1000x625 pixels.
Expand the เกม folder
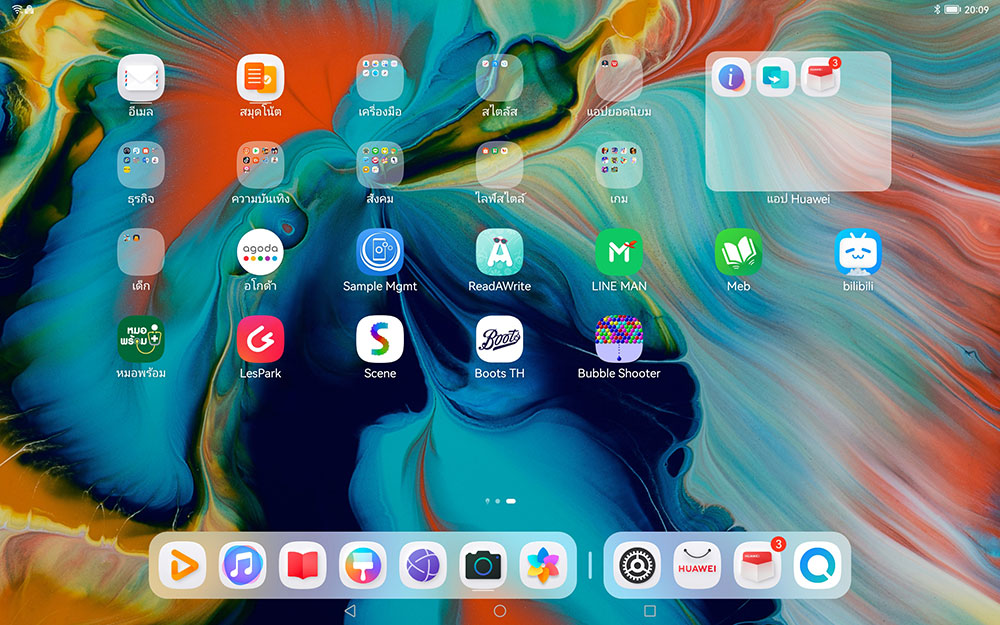(x=619, y=166)
